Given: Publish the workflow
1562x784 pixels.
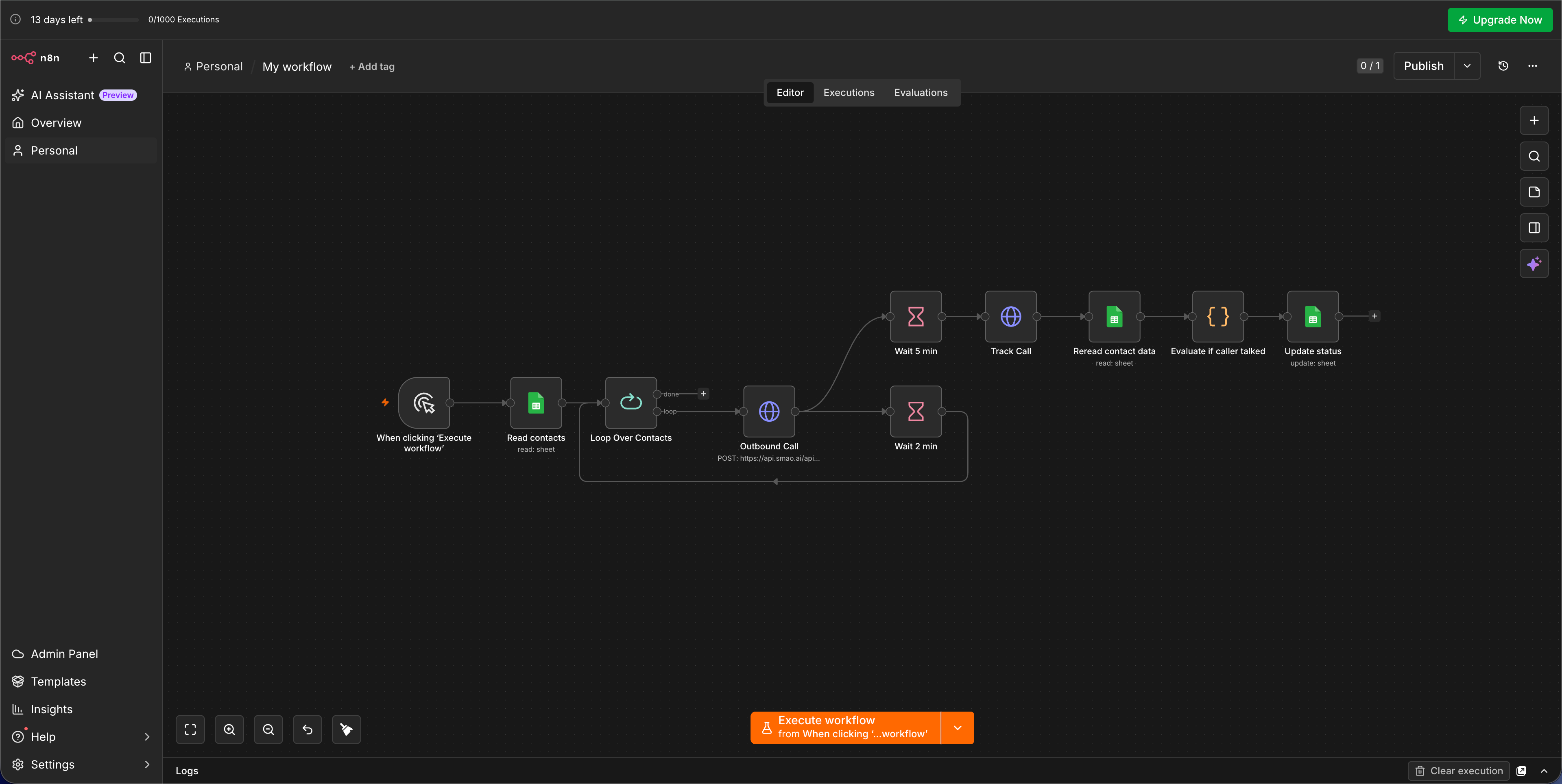Looking at the screenshot, I should pyautogui.click(x=1423, y=66).
